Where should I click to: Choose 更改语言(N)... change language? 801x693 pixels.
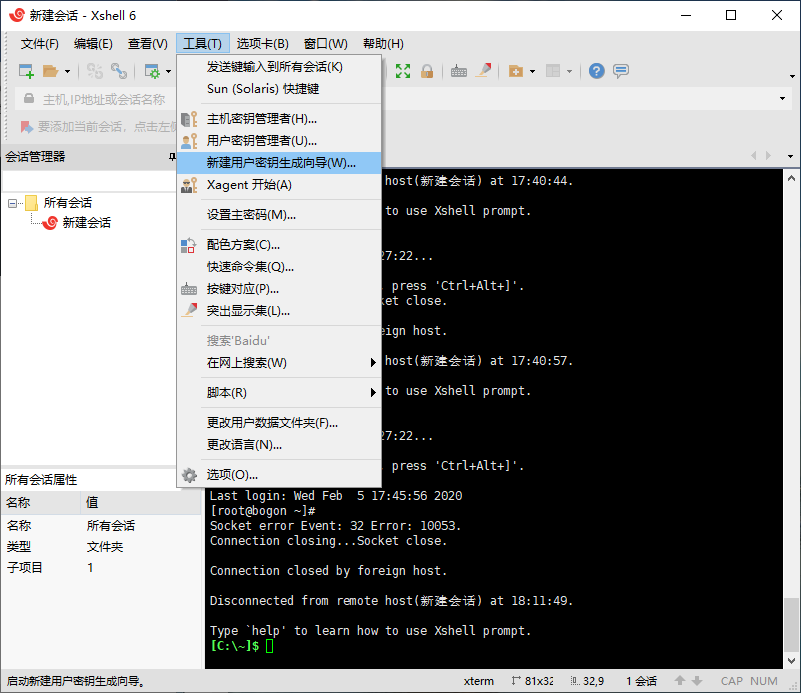click(279, 445)
